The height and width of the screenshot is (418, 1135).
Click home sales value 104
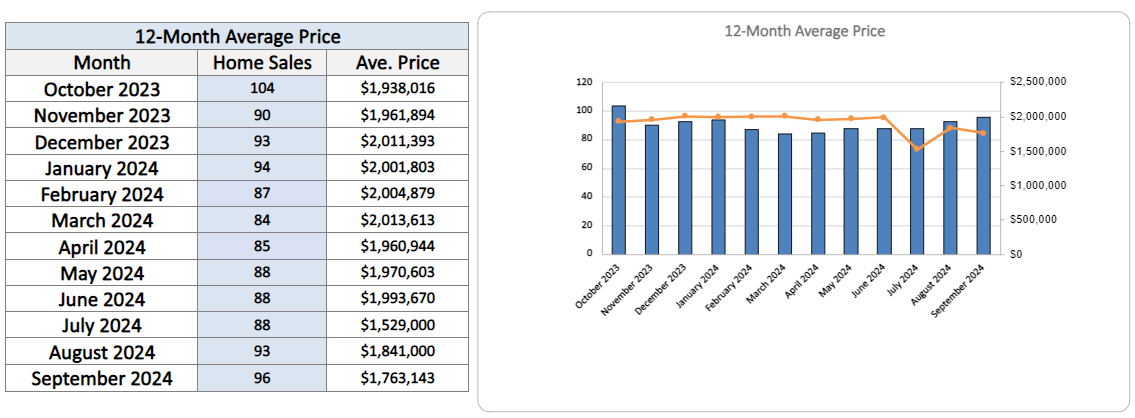pos(262,89)
